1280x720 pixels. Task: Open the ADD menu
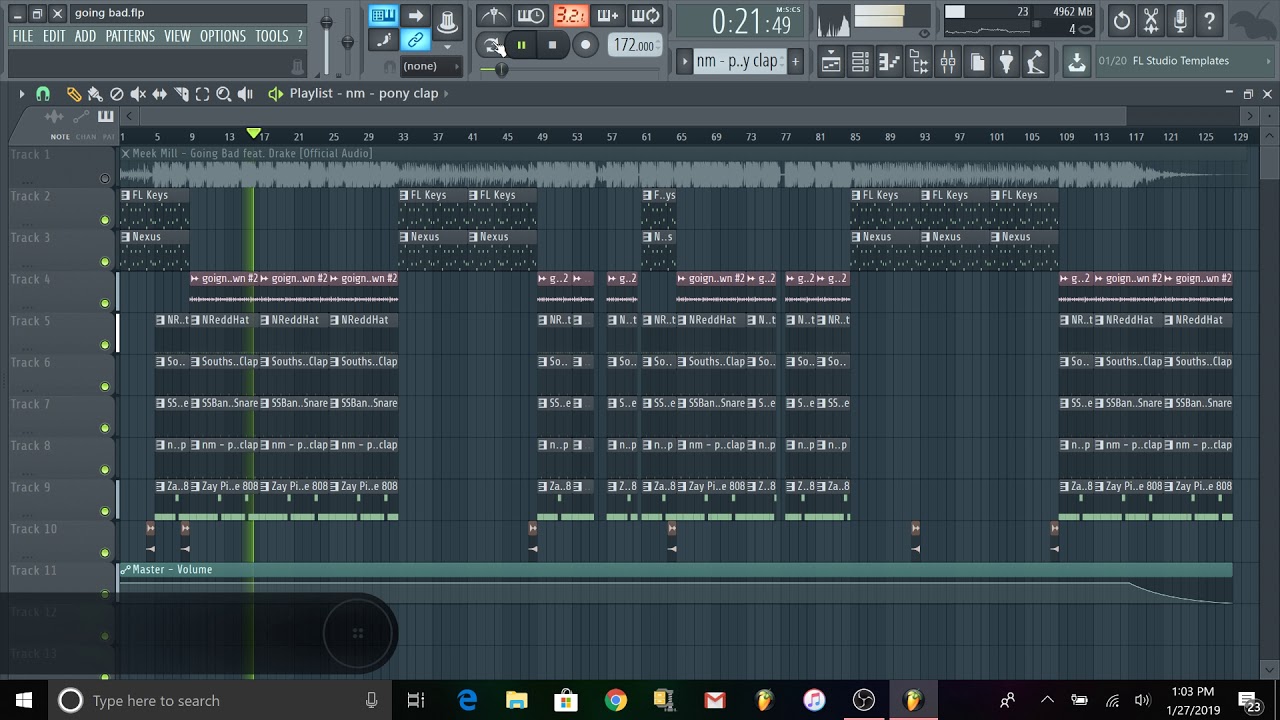(x=86, y=36)
